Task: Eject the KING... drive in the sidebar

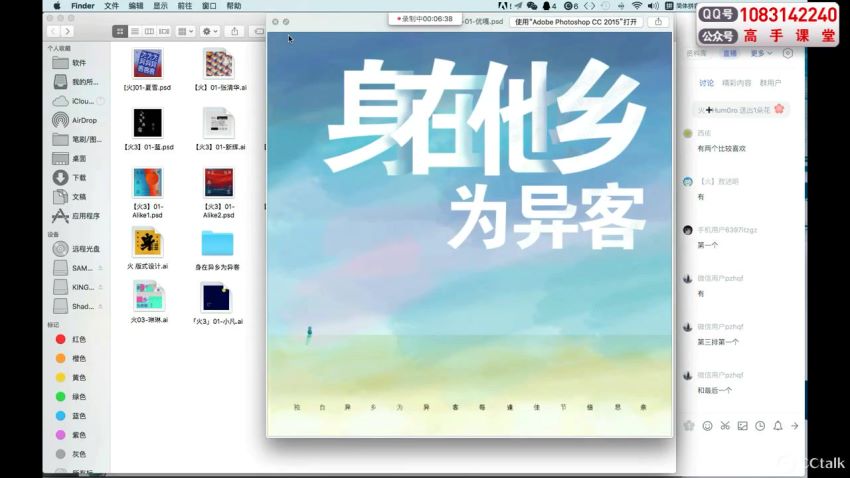Action: click(100, 287)
